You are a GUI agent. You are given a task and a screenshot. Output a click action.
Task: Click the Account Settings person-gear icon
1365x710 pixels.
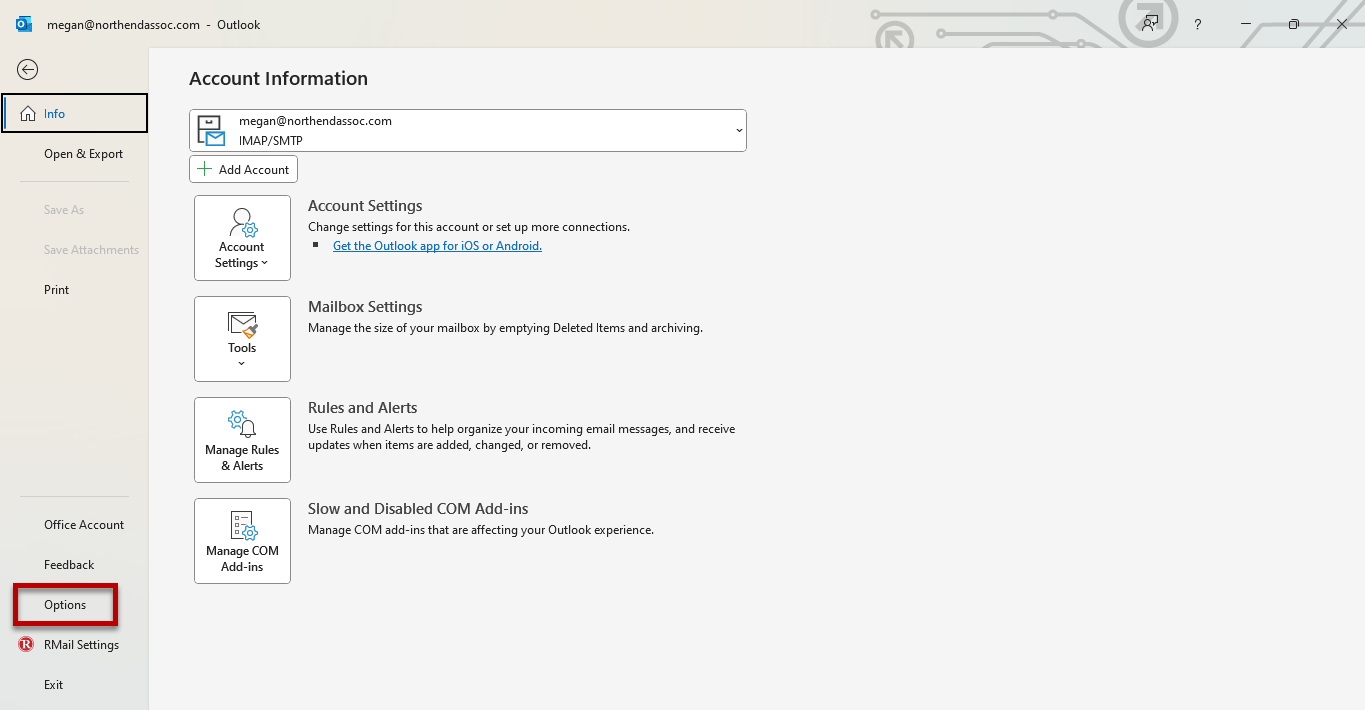click(242, 222)
